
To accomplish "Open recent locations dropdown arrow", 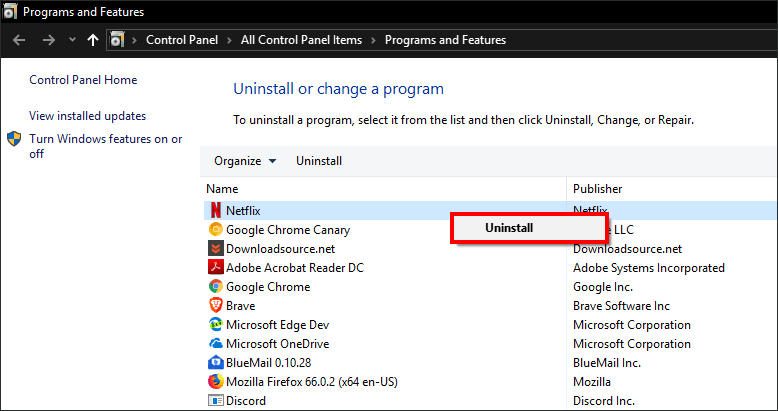I will (72, 40).
